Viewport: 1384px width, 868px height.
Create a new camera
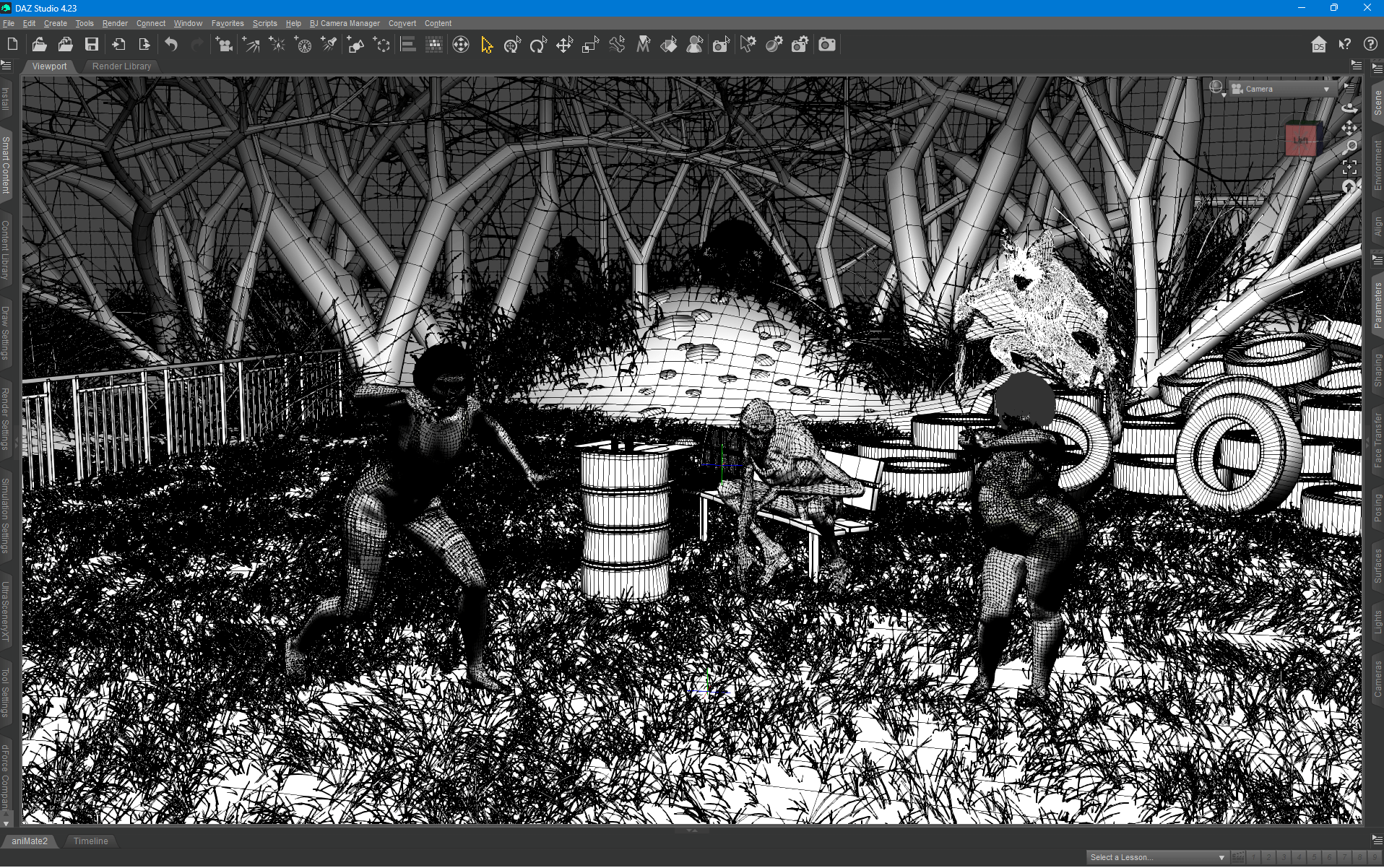point(224,45)
